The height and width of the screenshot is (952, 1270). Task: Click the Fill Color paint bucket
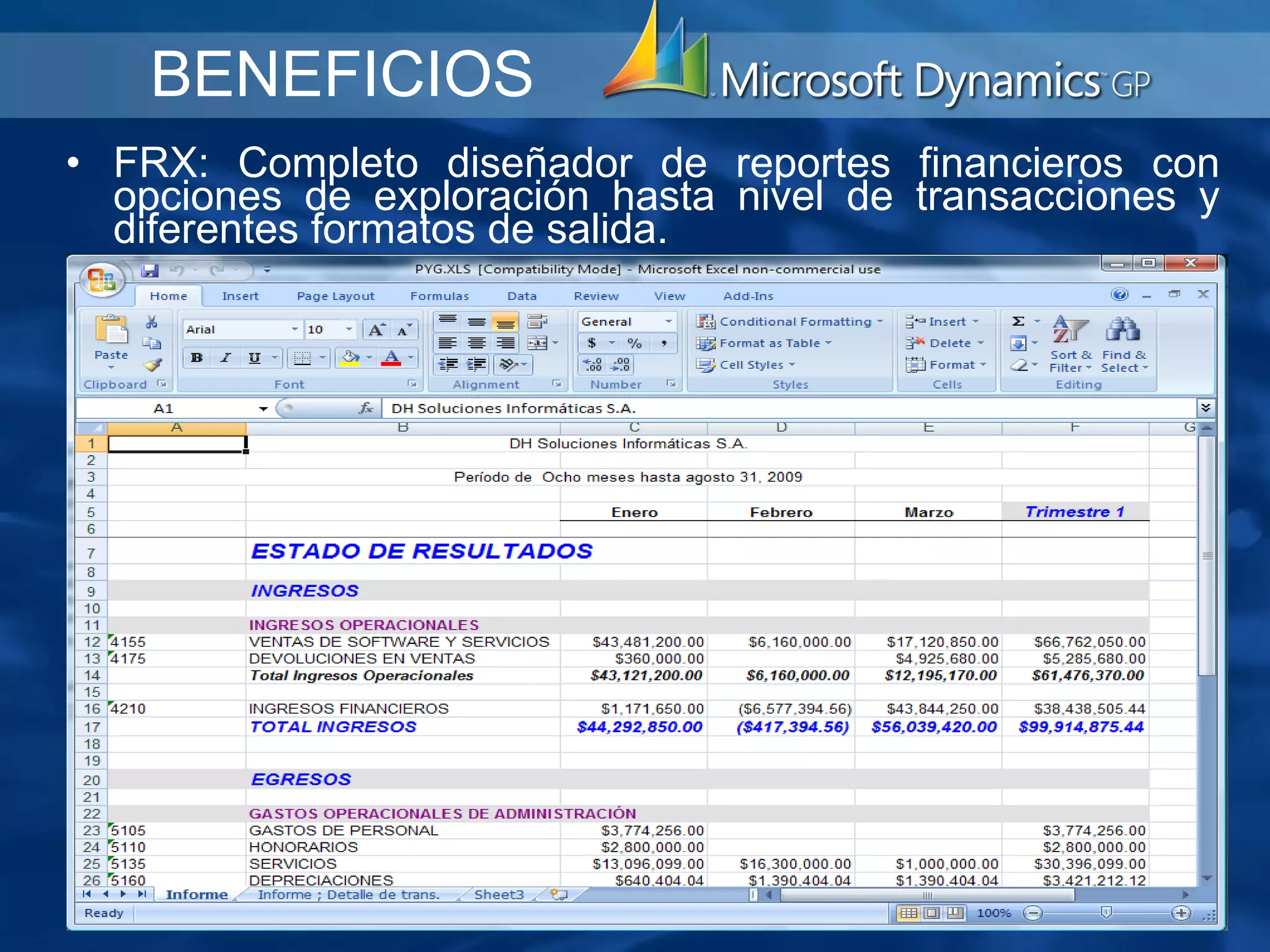click(350, 358)
